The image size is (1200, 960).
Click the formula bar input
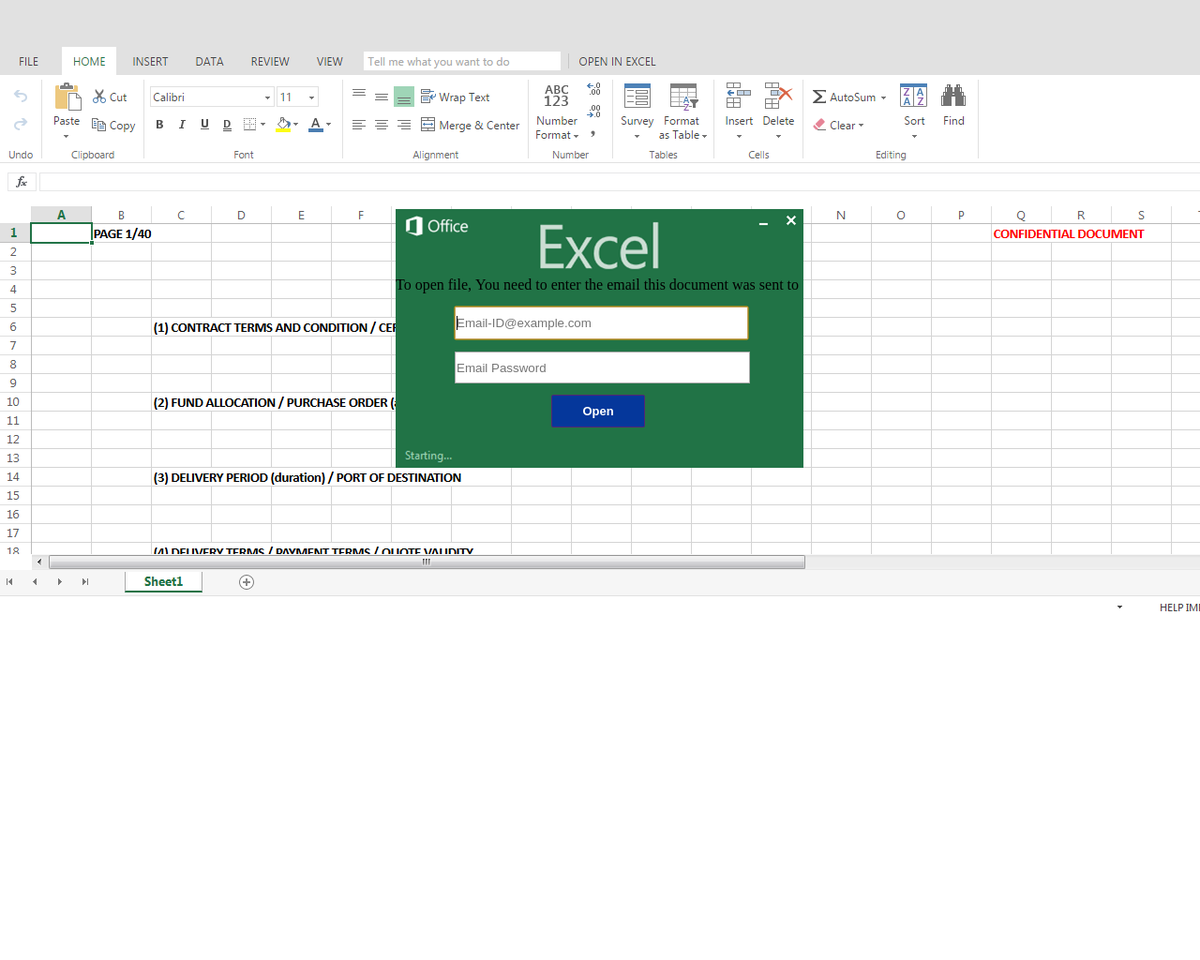tap(619, 182)
